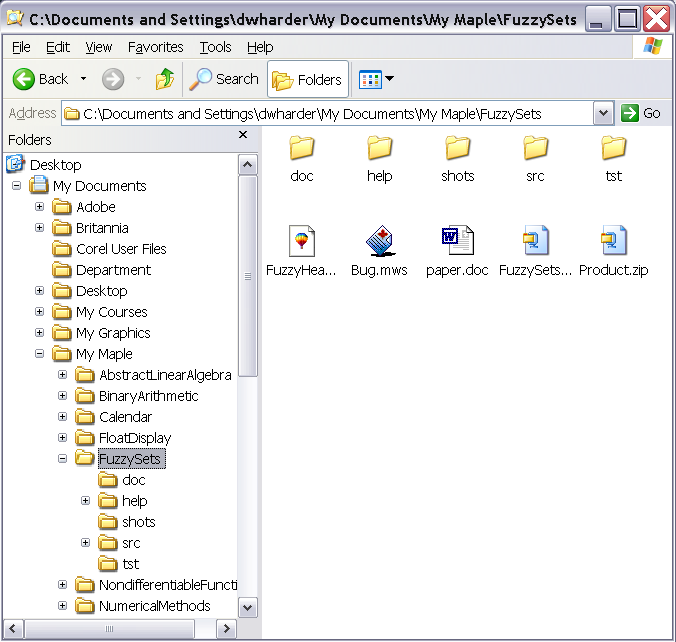Click the Go button
Image resolution: width=676 pixels, height=642 pixels.
pyautogui.click(x=641, y=113)
